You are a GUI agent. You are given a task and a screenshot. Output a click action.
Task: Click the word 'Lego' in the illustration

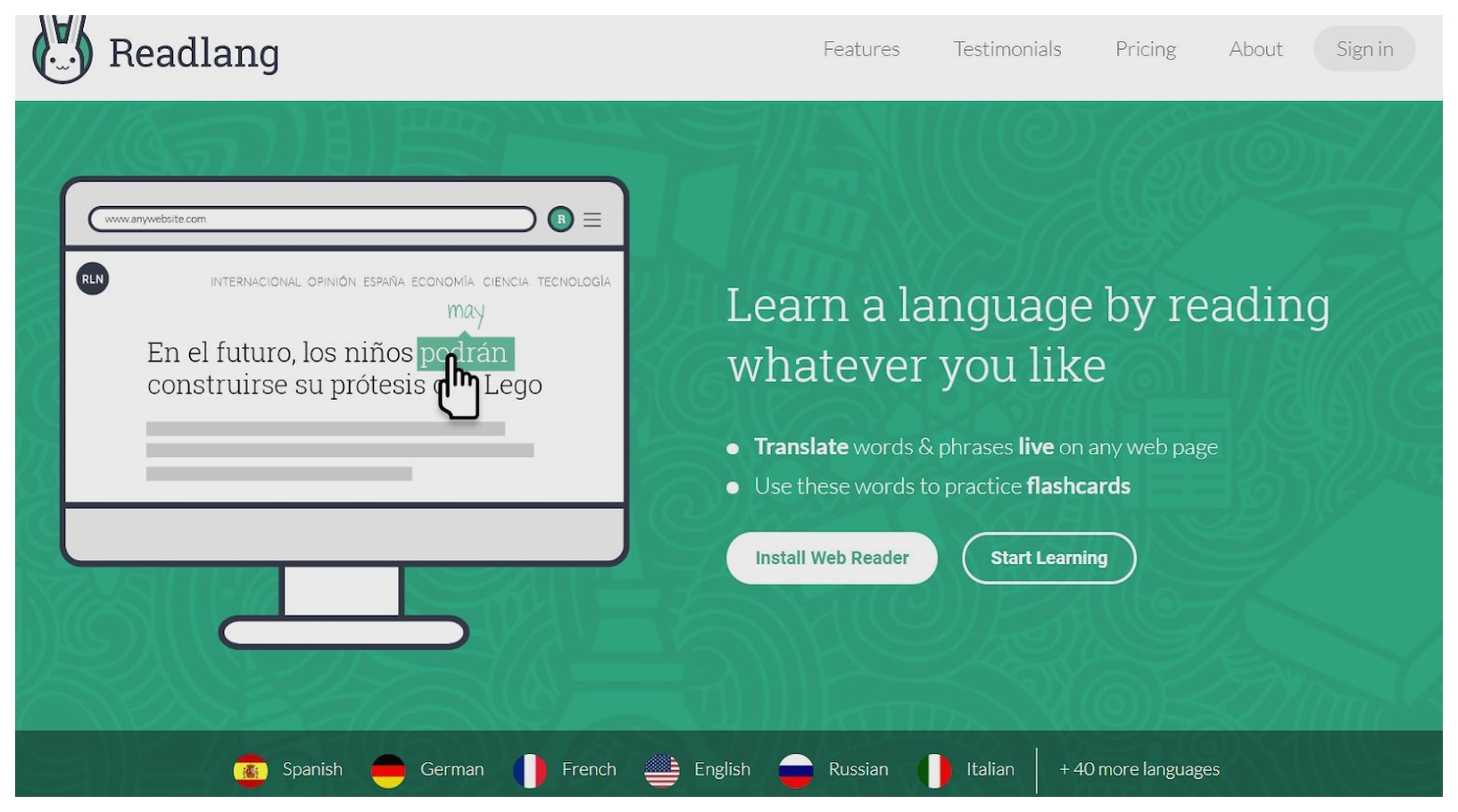pyautogui.click(x=513, y=386)
